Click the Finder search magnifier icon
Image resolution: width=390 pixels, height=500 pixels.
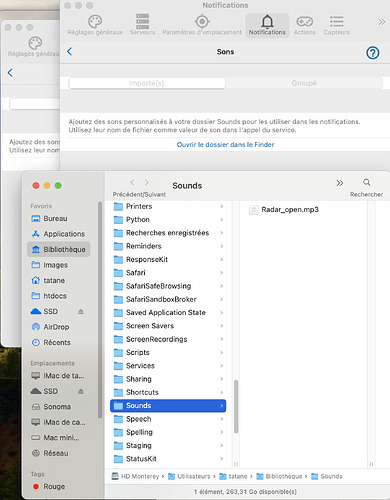click(367, 182)
